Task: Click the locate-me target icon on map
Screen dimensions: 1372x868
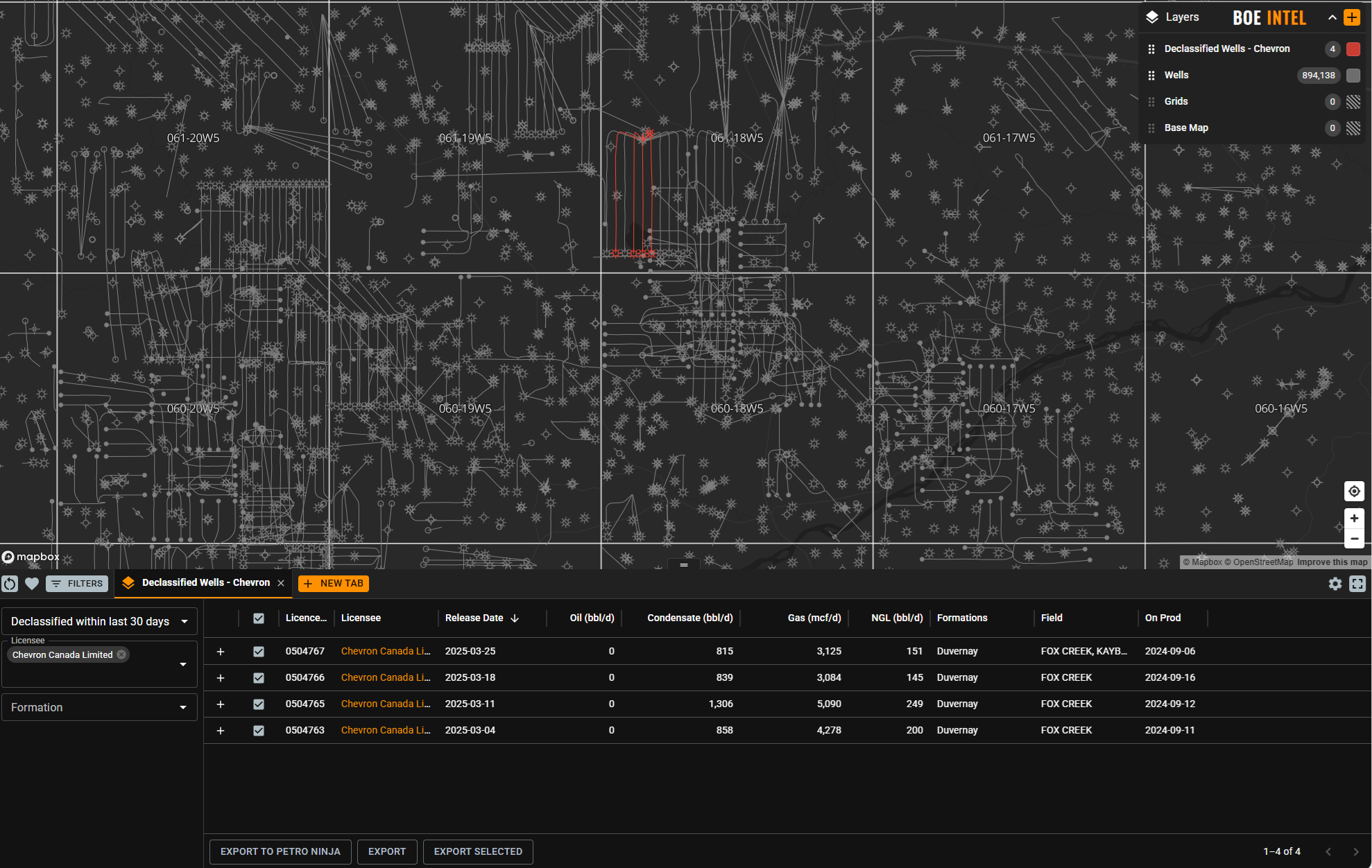Action: 1354,492
